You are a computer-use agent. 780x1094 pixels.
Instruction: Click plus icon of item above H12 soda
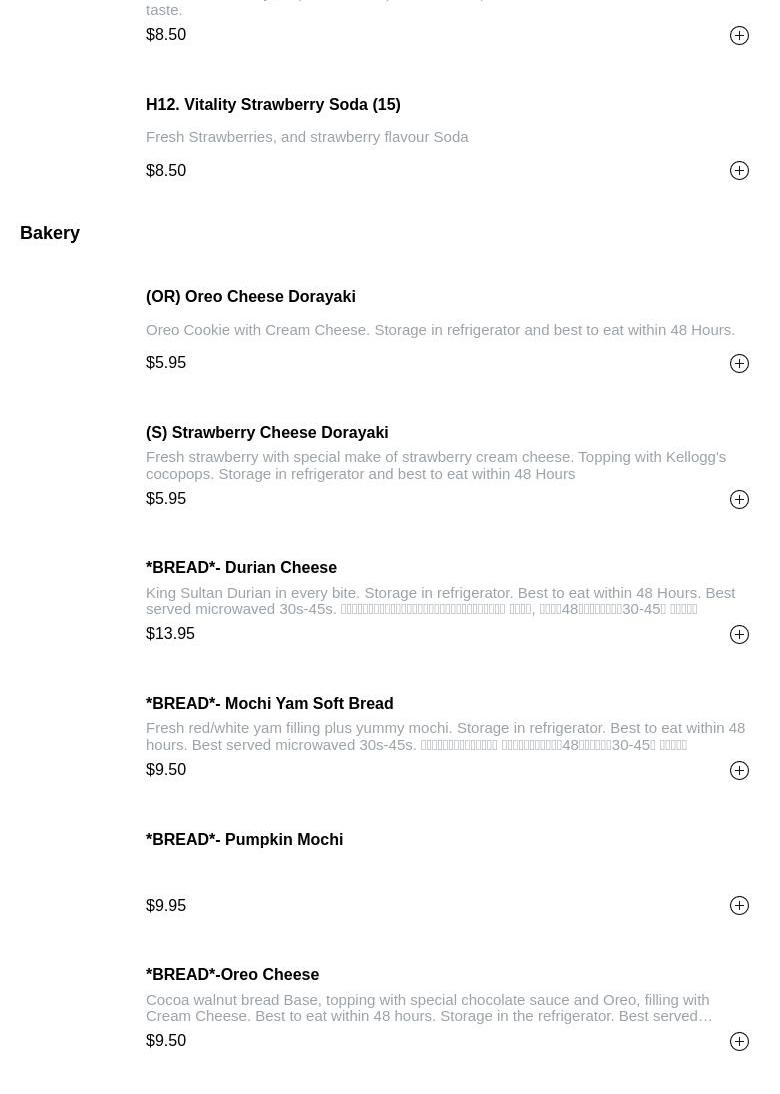click(x=739, y=36)
